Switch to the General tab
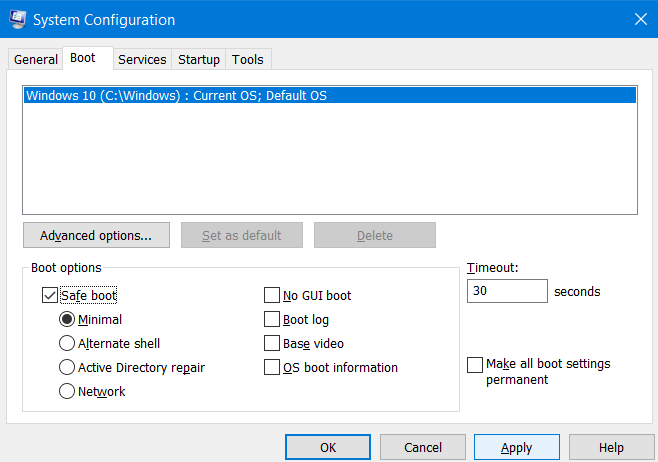The width and height of the screenshot is (658, 462). coord(35,60)
